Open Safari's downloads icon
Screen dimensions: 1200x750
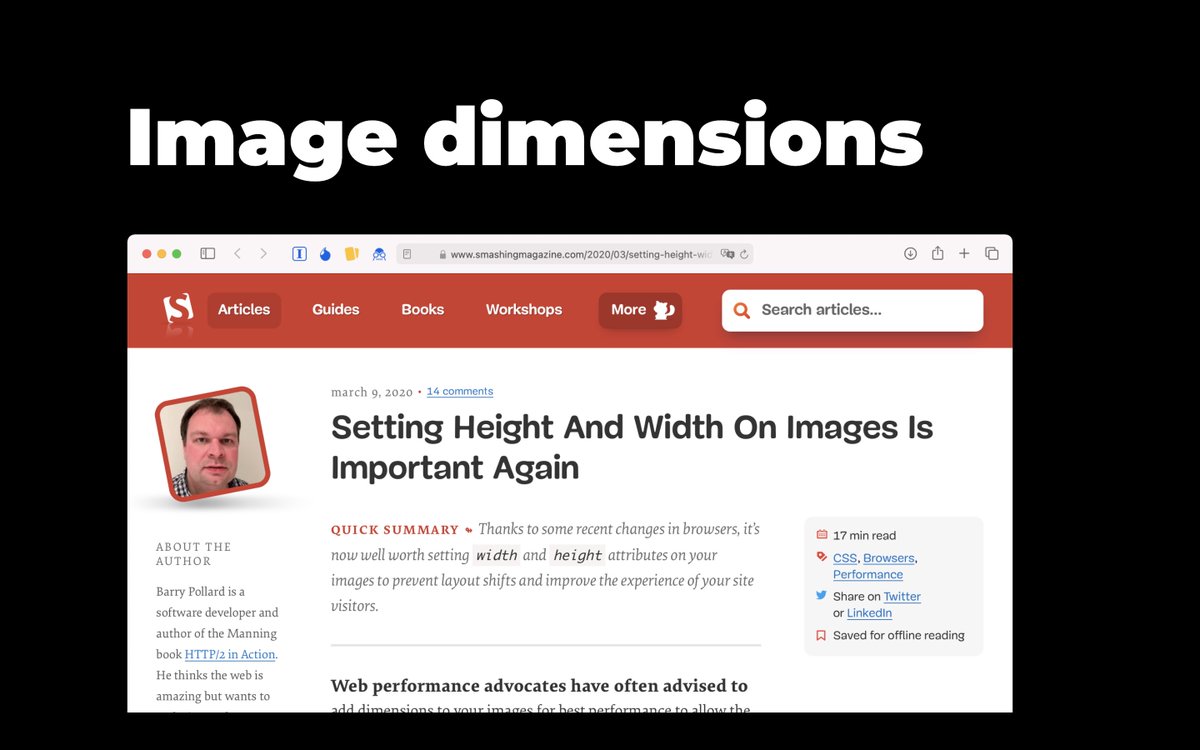click(910, 253)
